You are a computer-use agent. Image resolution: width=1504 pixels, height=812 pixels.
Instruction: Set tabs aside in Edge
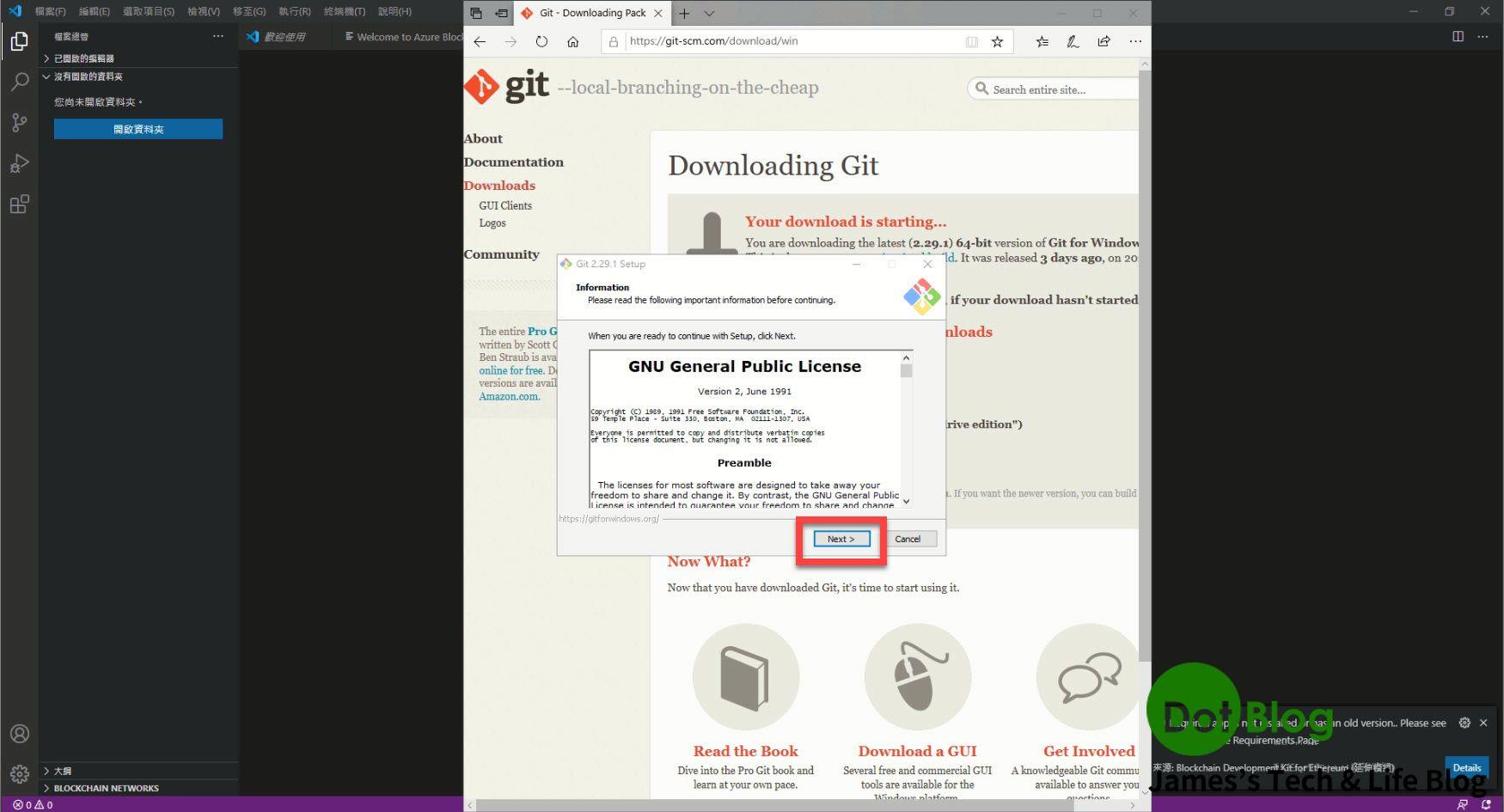point(501,13)
